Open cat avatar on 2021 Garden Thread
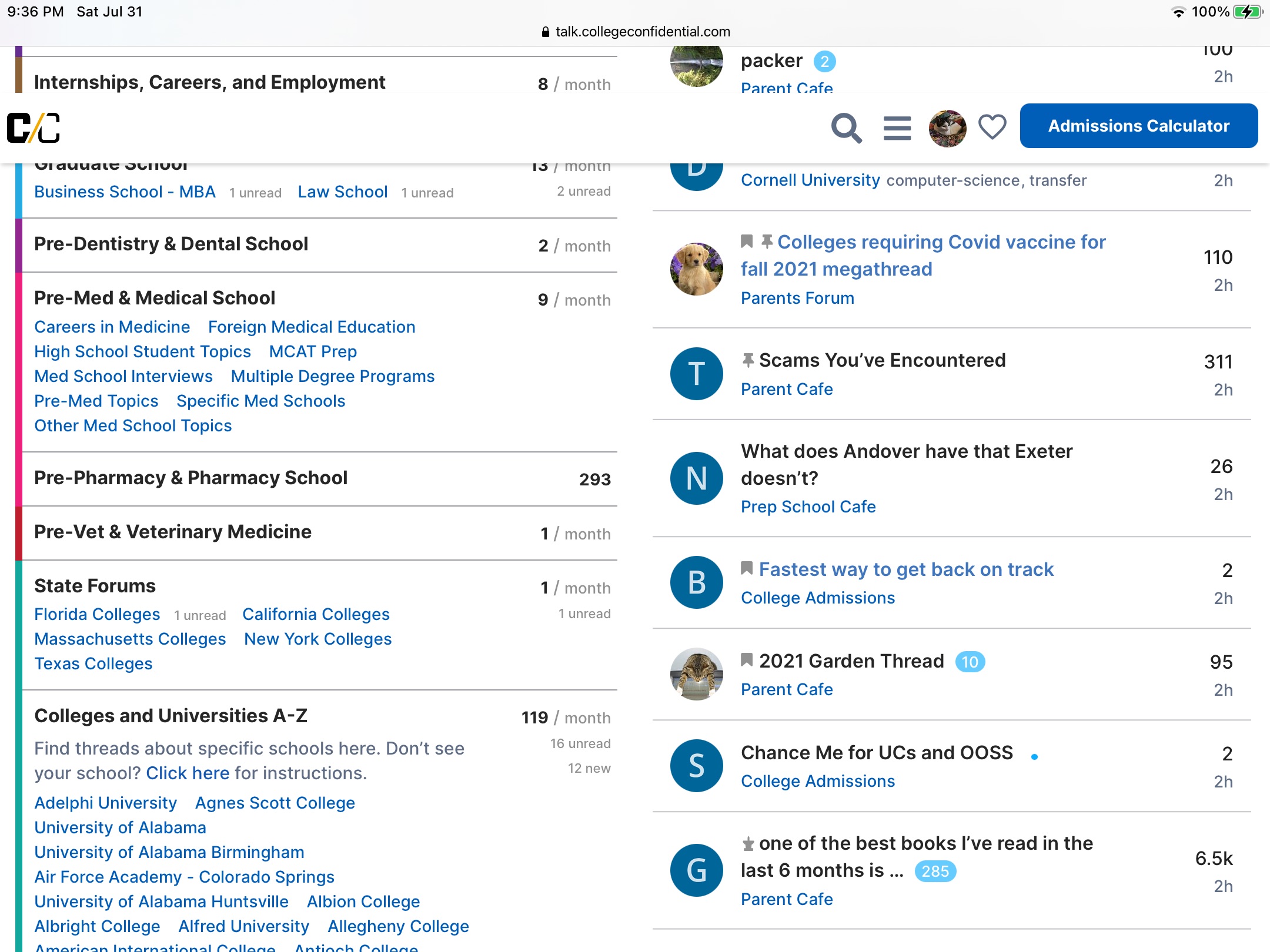Viewport: 1270px width, 952px height. point(696,674)
